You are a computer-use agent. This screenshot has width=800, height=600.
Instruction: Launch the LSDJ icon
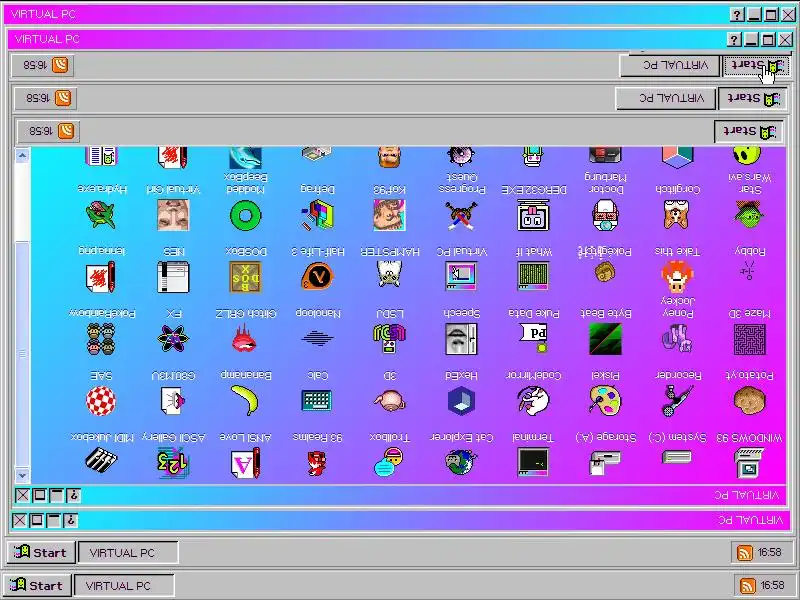389,339
